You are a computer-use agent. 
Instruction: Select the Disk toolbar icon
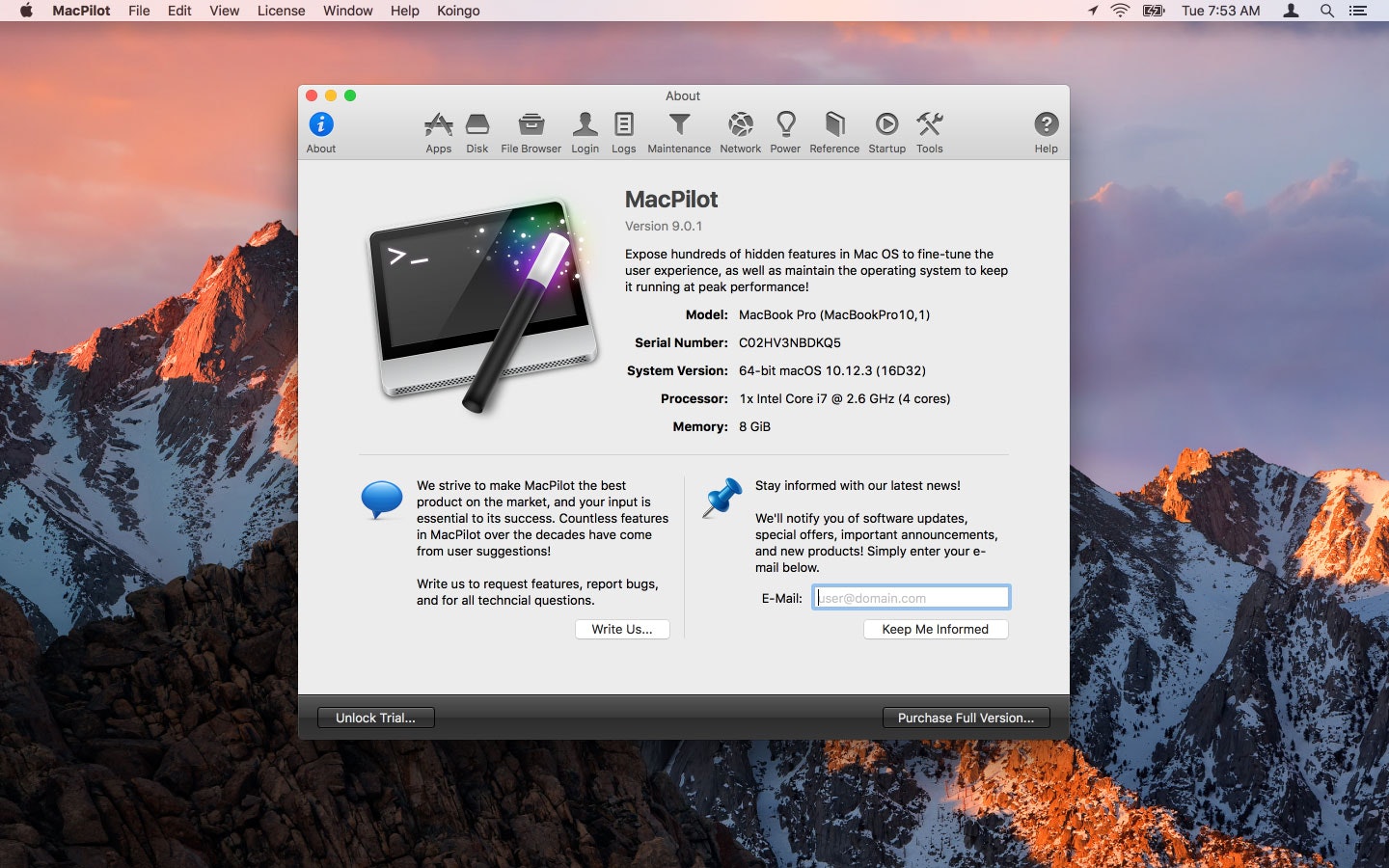(477, 131)
